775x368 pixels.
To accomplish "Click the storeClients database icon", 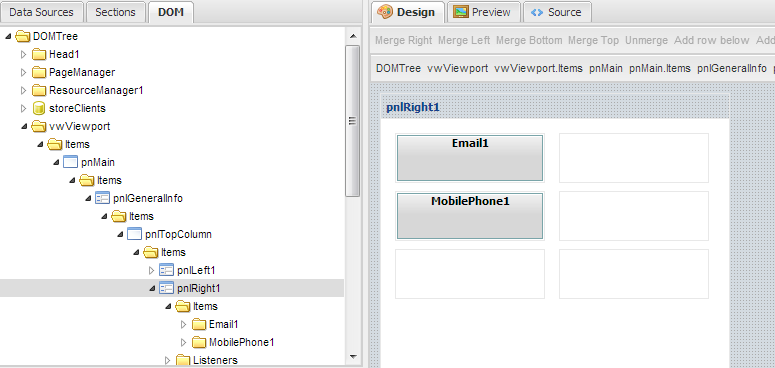I will tap(39, 108).
